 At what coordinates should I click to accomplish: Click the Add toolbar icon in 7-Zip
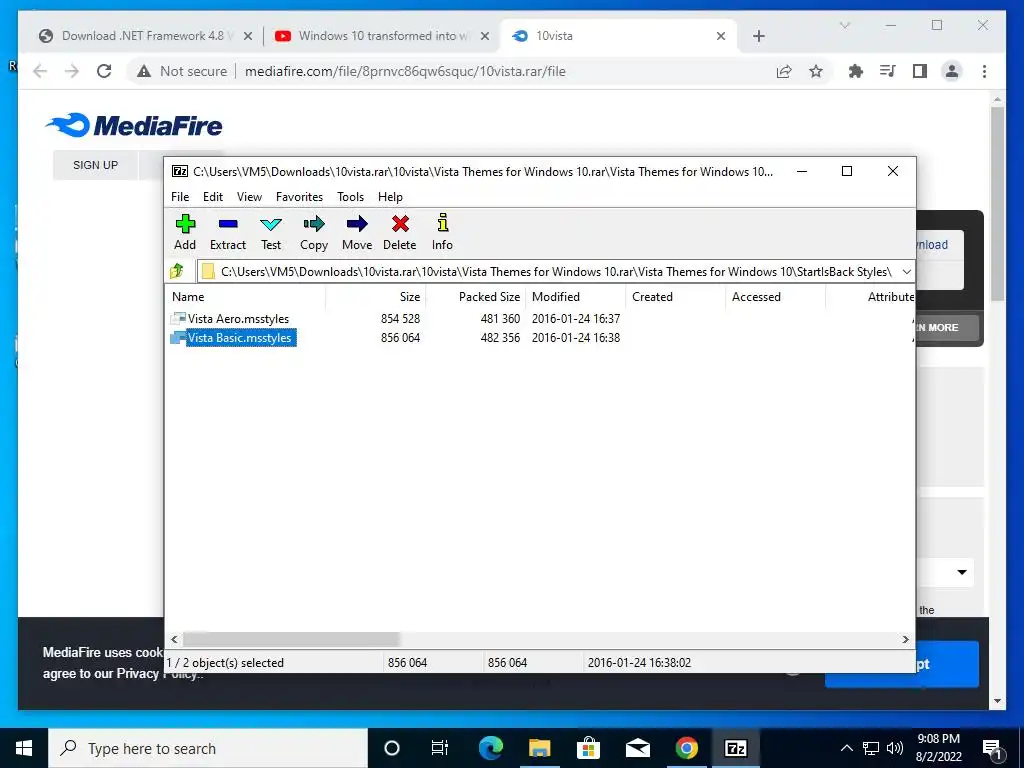tap(185, 232)
